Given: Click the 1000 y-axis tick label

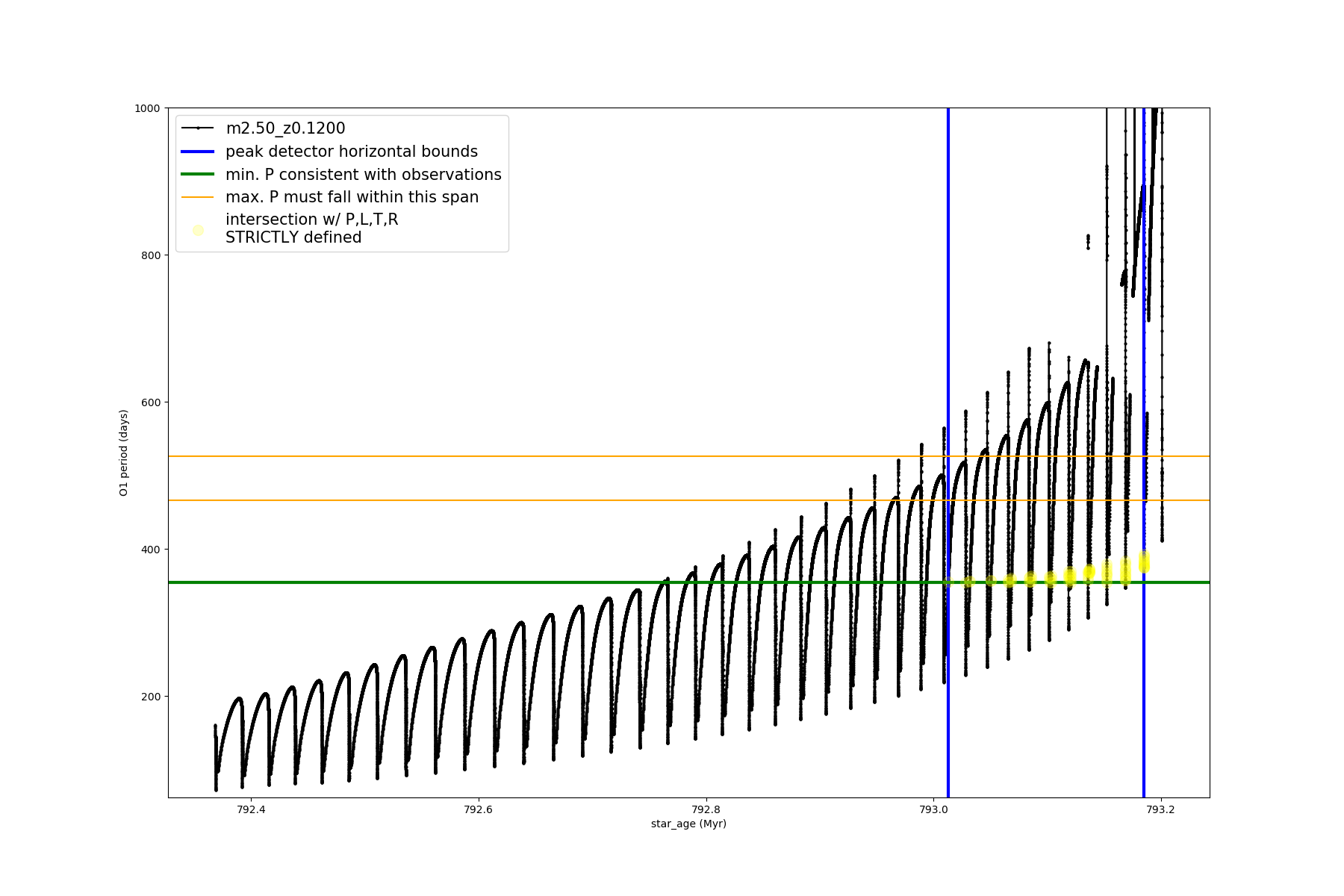Looking at the screenshot, I should click(147, 108).
